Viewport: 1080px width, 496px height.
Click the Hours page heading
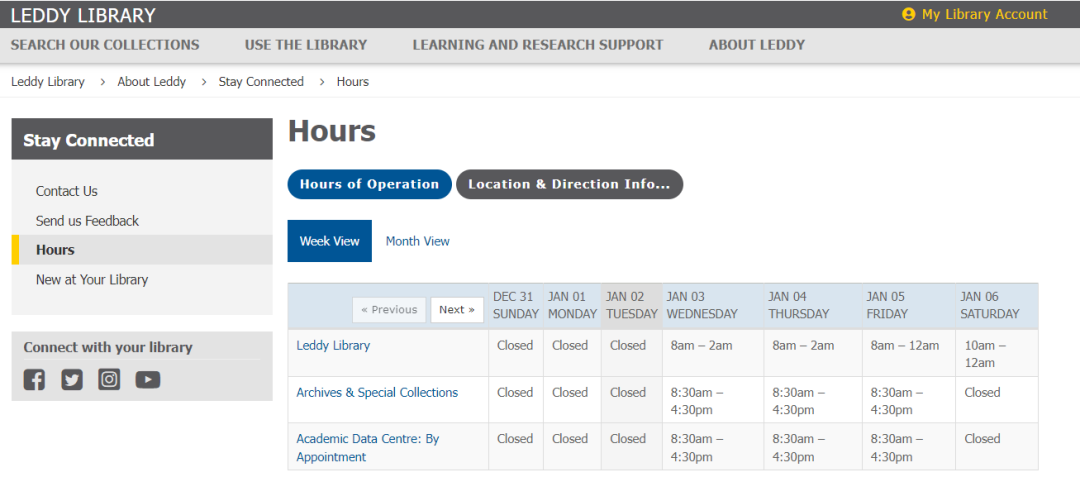coord(332,131)
